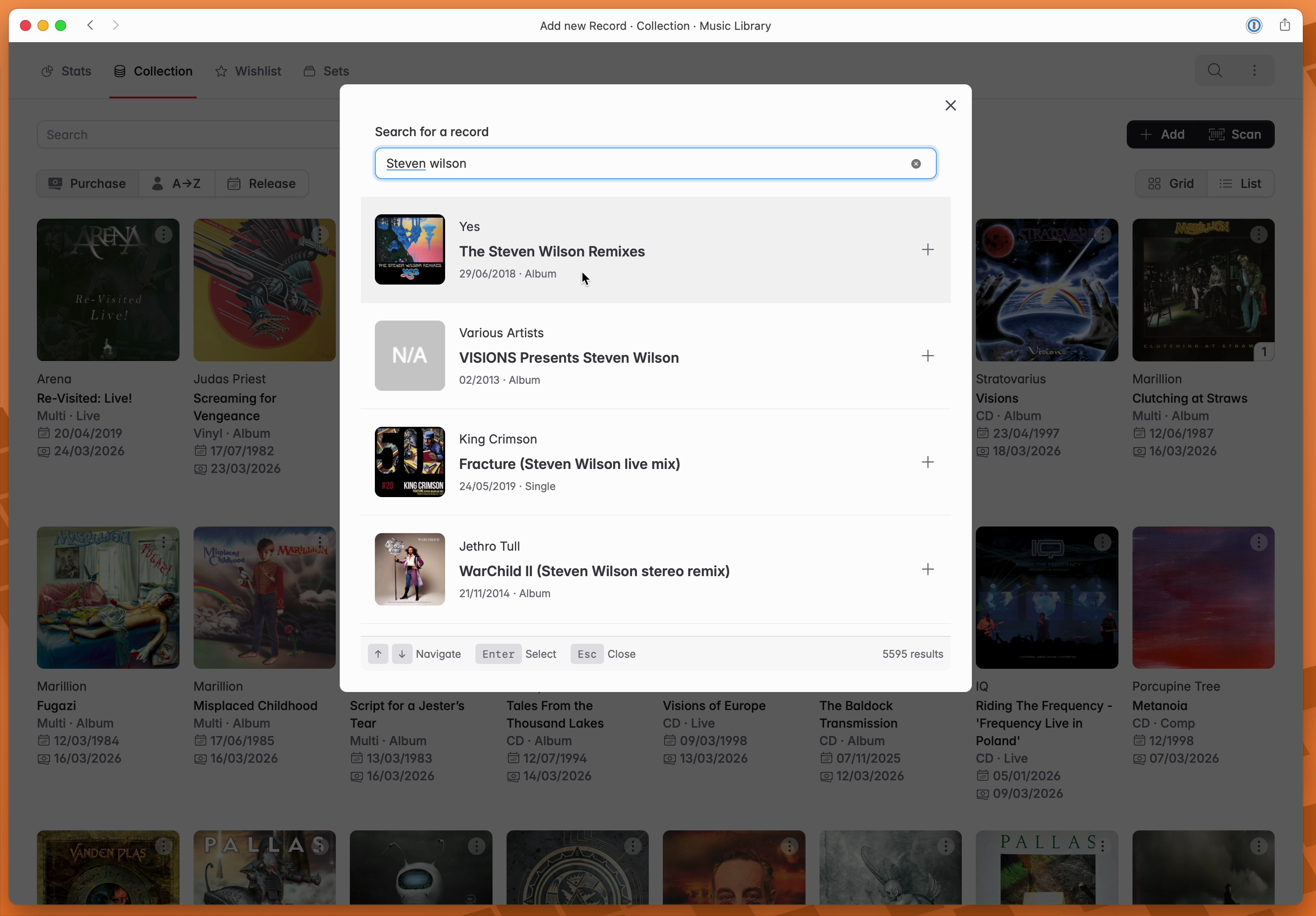Add Jethro Tull WarChild II album

(928, 569)
